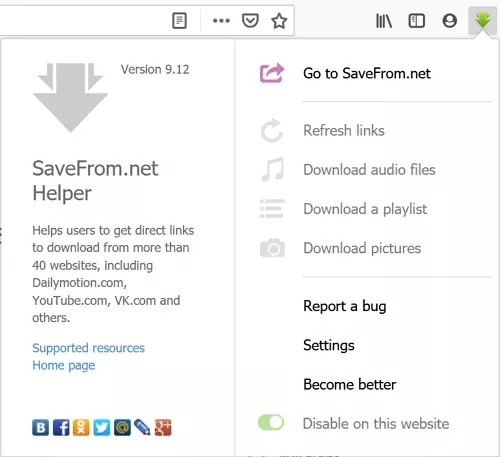The image size is (500, 457).
Task: Click the "Helps users to get direct links" description
Action: [113, 274]
